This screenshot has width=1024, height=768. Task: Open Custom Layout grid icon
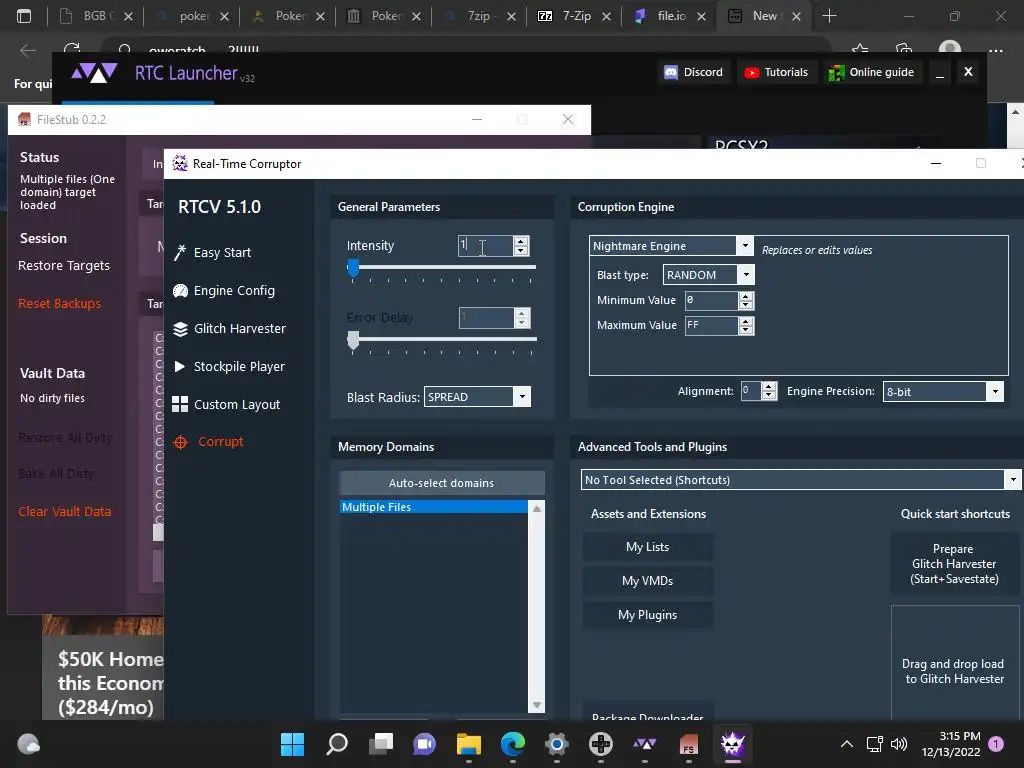(180, 404)
